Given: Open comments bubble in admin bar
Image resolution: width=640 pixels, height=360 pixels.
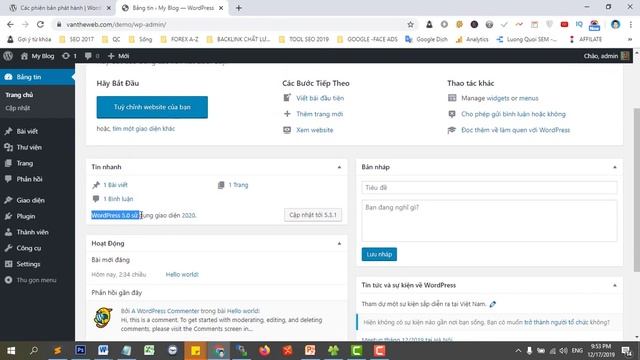Looking at the screenshot, I should [91, 56].
